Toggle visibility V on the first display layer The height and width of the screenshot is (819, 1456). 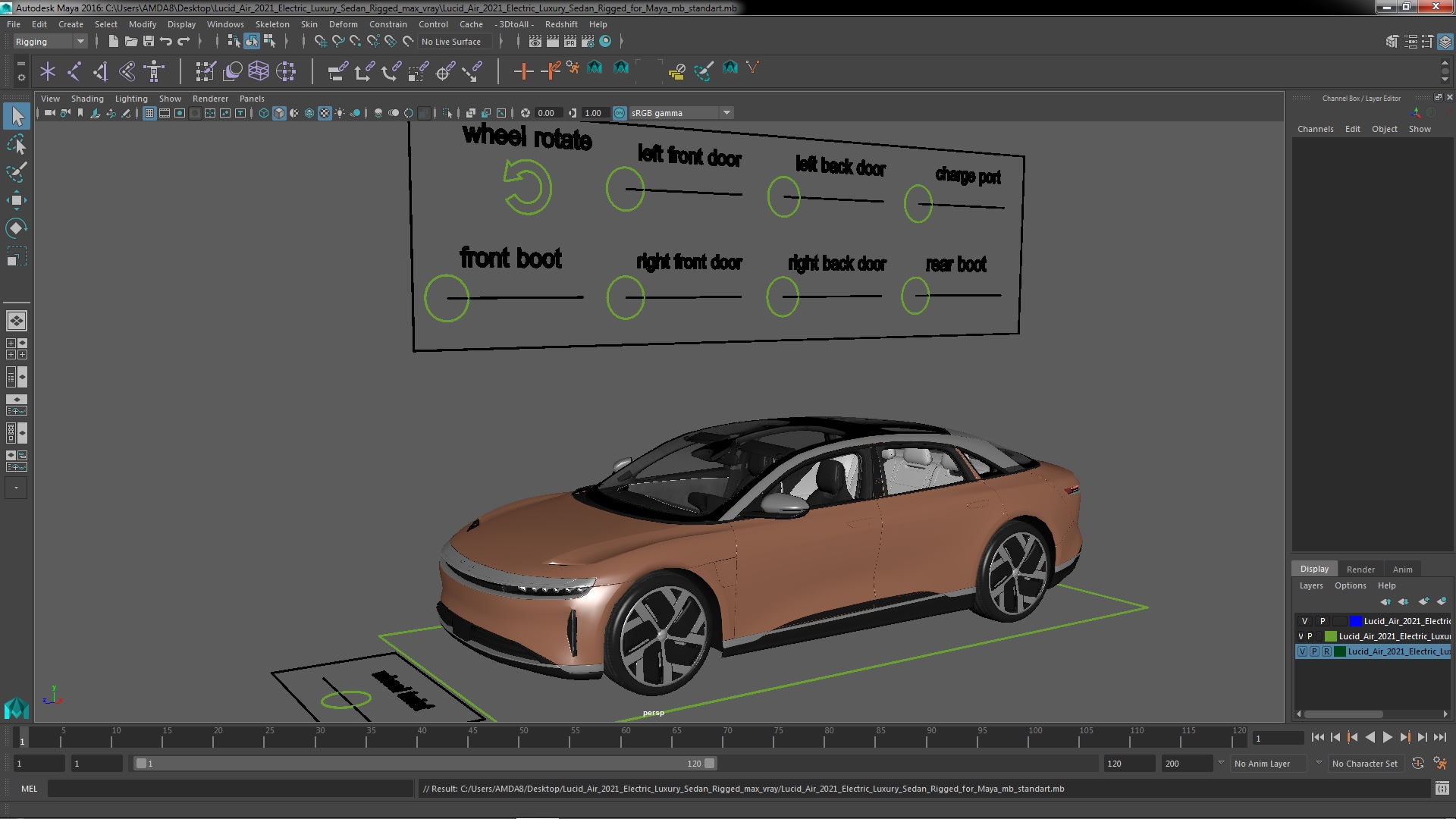1304,621
